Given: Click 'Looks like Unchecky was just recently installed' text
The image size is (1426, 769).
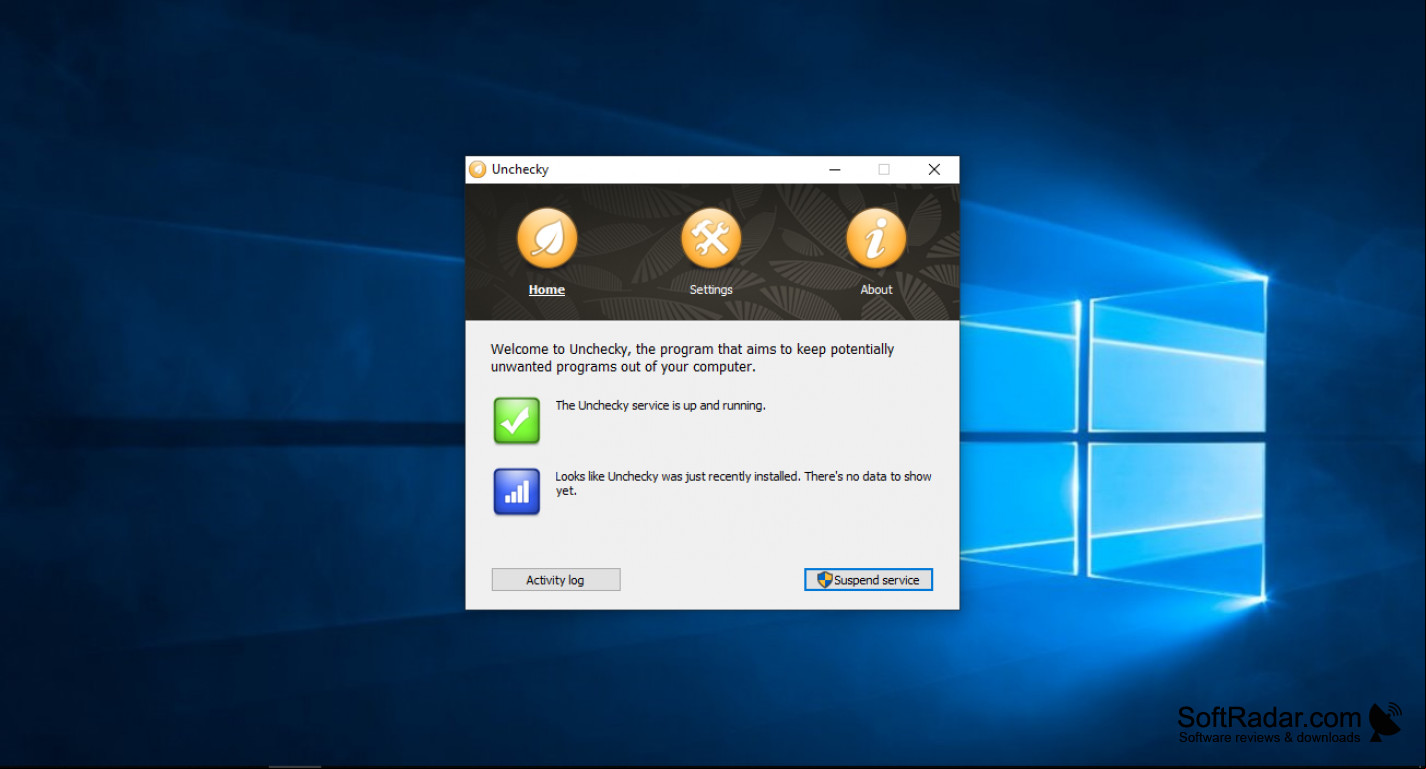Looking at the screenshot, I should pos(743,484).
